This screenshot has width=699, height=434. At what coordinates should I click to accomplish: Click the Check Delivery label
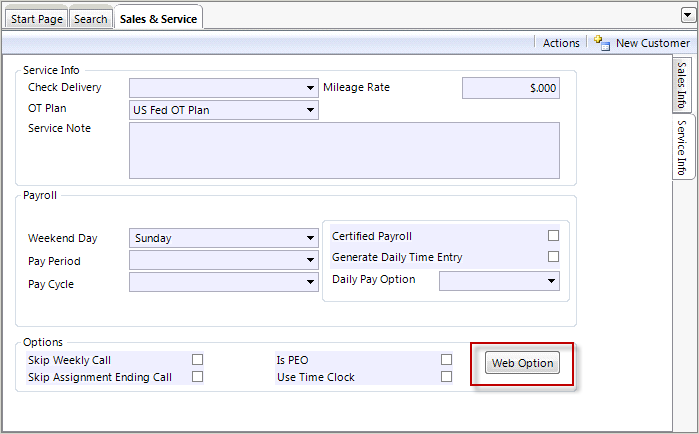(x=65, y=87)
